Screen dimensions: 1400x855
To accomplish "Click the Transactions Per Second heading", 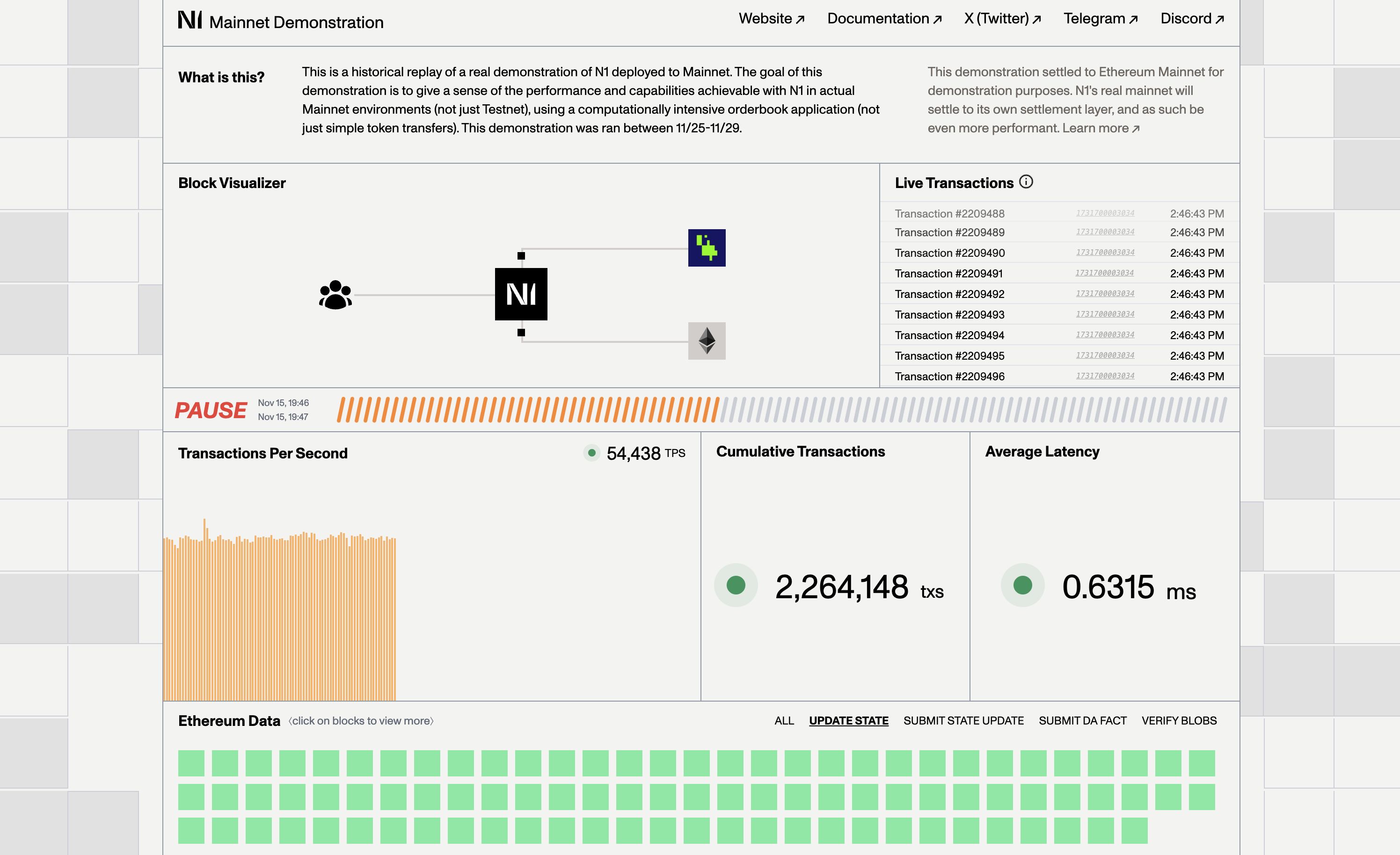I will [263, 453].
